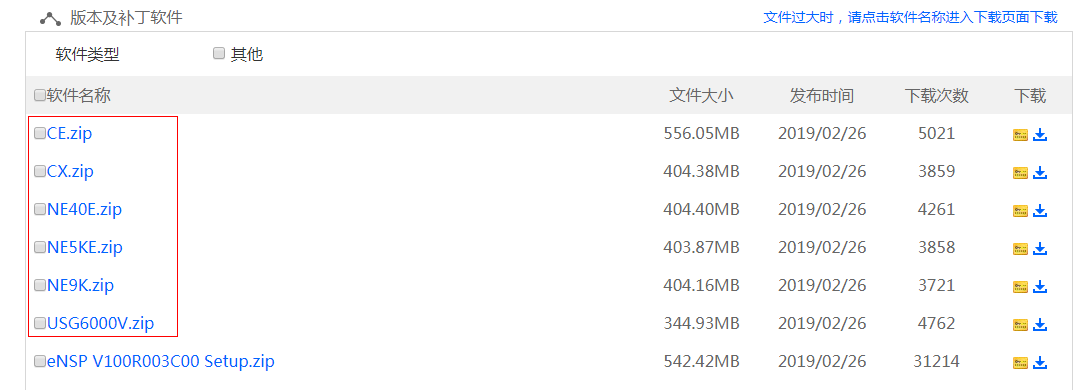Image resolution: width=1078 pixels, height=390 pixels.
Task: Tick the checkbox for NE40E.zip
Action: (x=40, y=209)
